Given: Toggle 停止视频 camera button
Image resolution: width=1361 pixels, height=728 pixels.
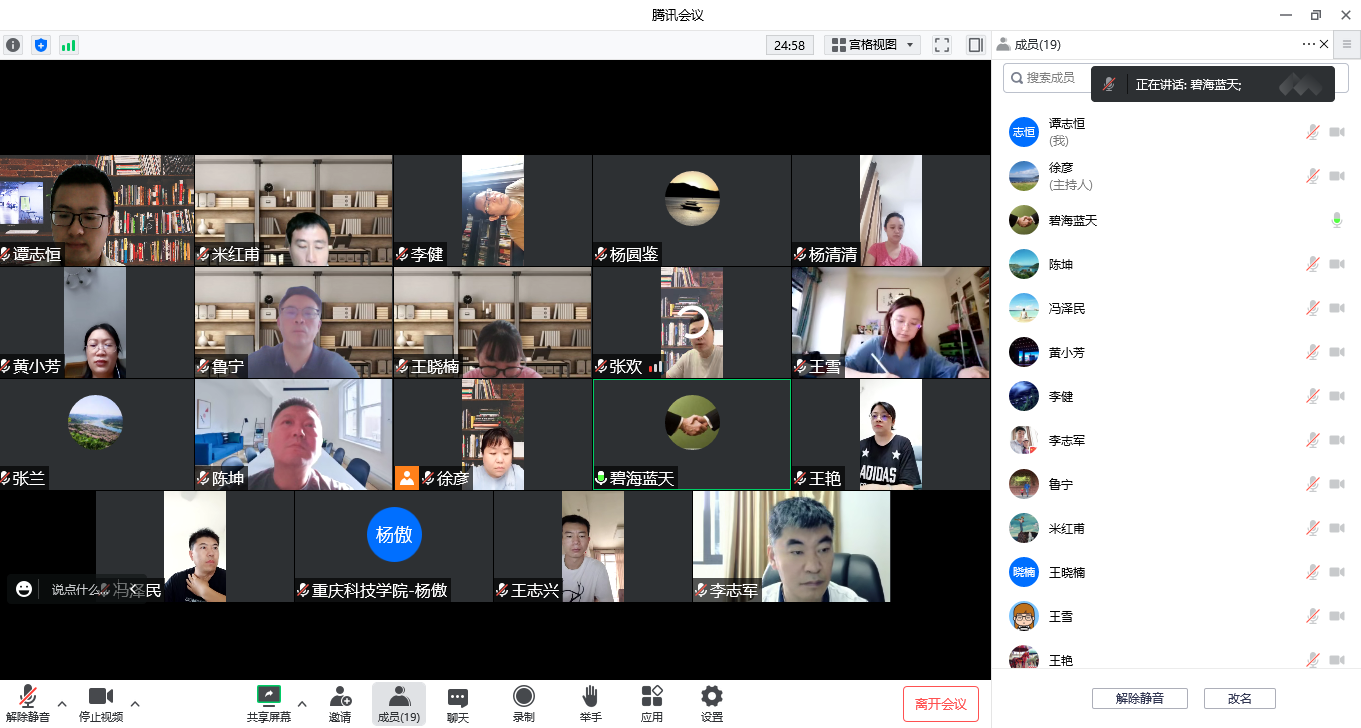Looking at the screenshot, I should click(101, 704).
